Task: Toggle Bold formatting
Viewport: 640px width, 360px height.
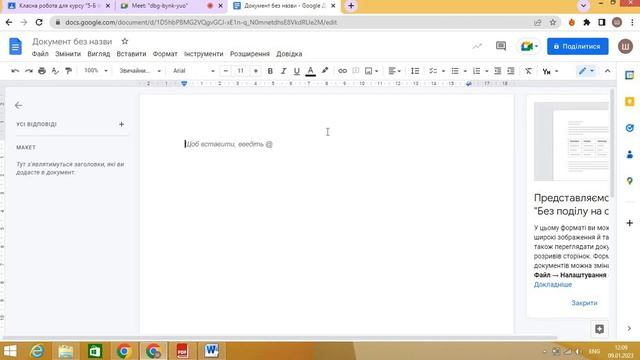Action: [270, 71]
